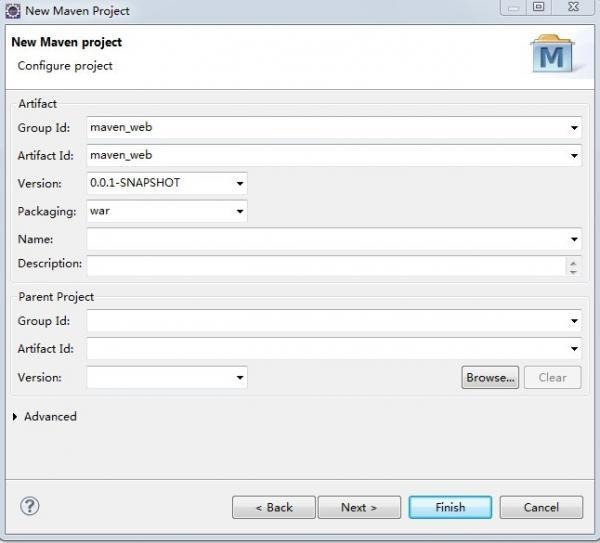Open the Artifact Group Id dropdown arrow

tap(574, 127)
